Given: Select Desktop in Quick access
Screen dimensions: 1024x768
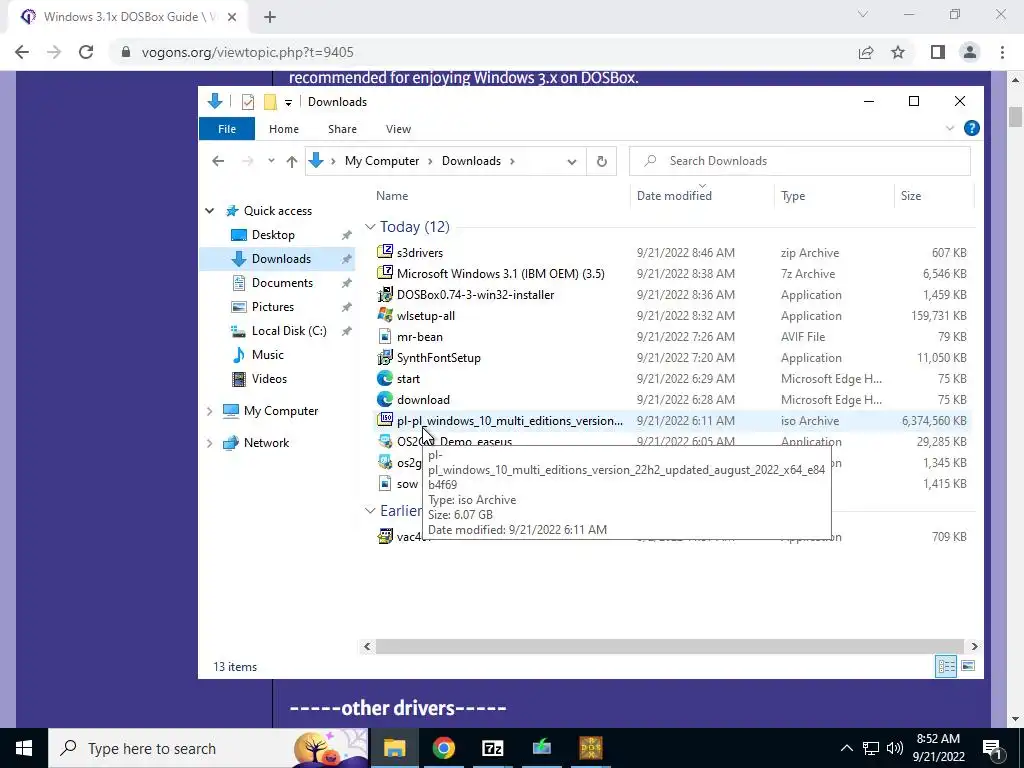Looking at the screenshot, I should click(273, 235).
